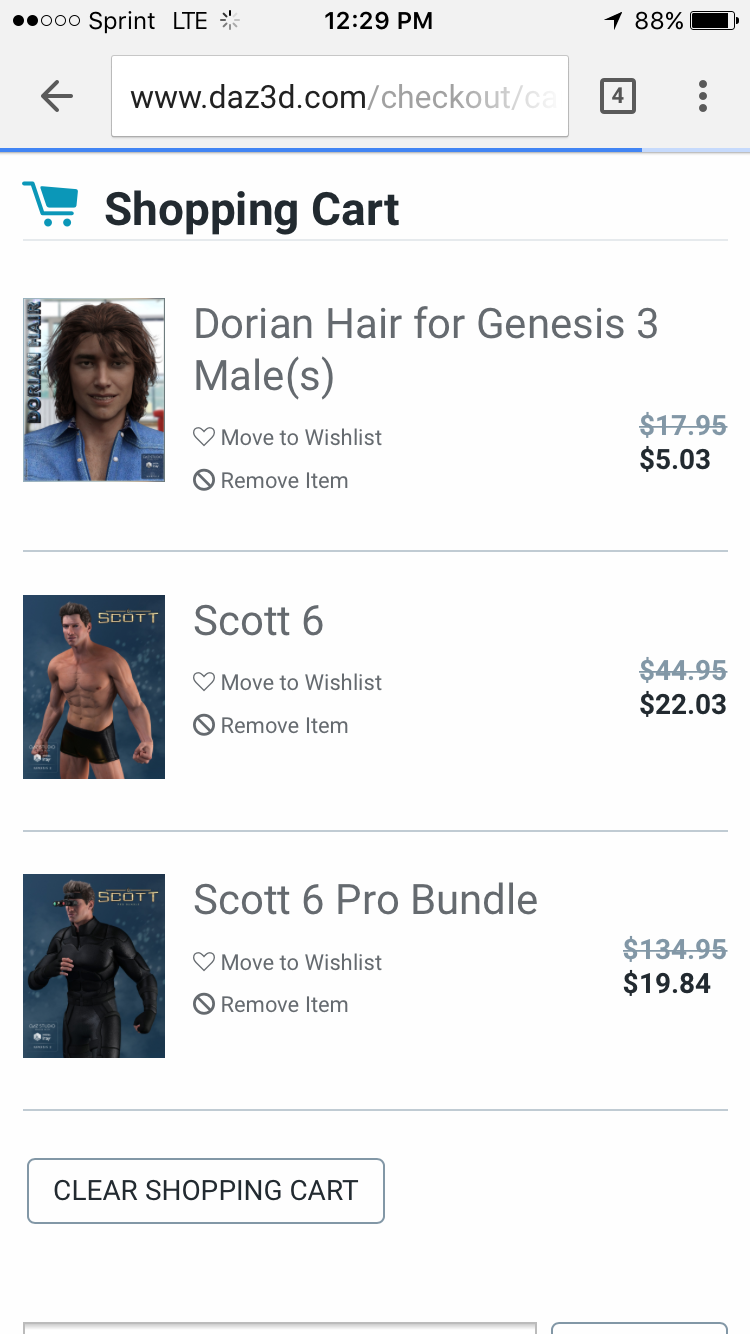Move Scott 6 Pro Bundle to Wishlist
This screenshot has width=750, height=1334.
click(301, 962)
